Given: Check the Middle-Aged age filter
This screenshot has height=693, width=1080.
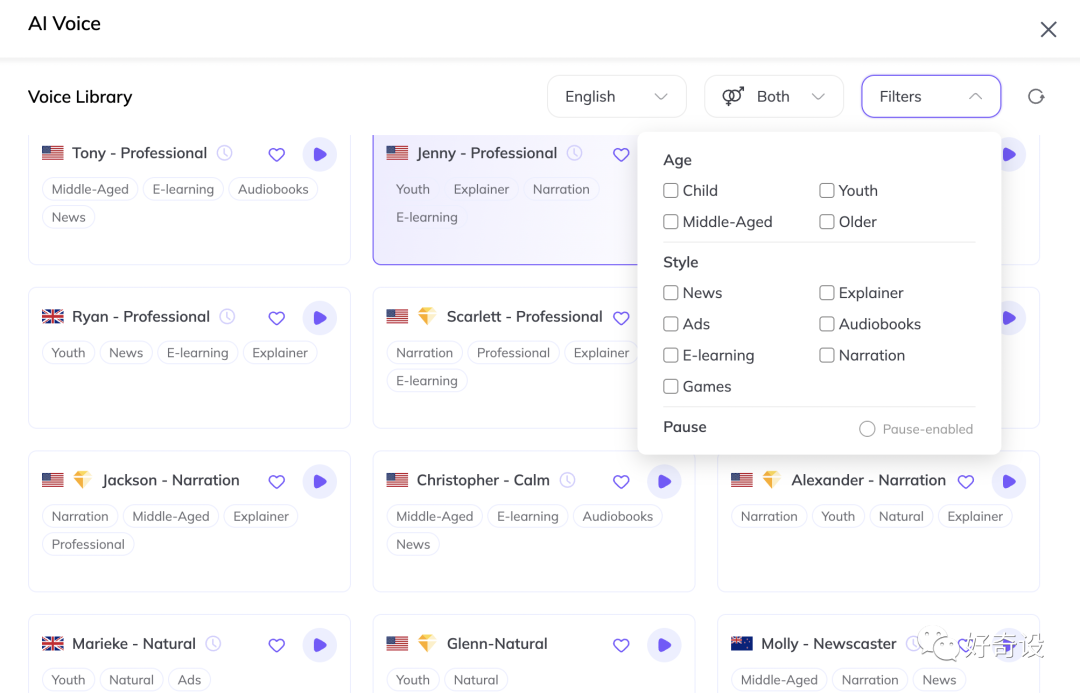Looking at the screenshot, I should (x=670, y=222).
